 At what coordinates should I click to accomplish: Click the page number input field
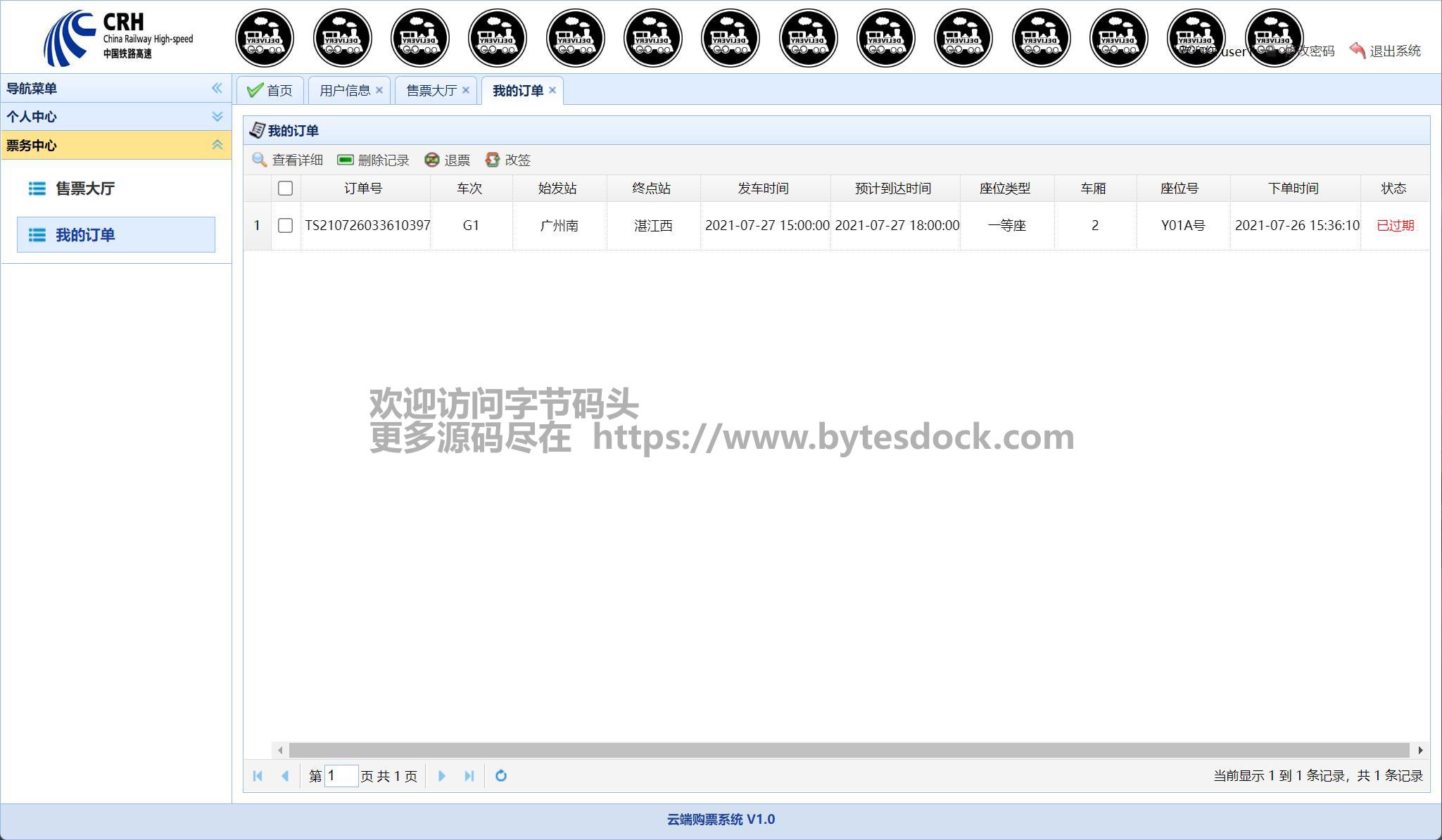click(x=341, y=775)
